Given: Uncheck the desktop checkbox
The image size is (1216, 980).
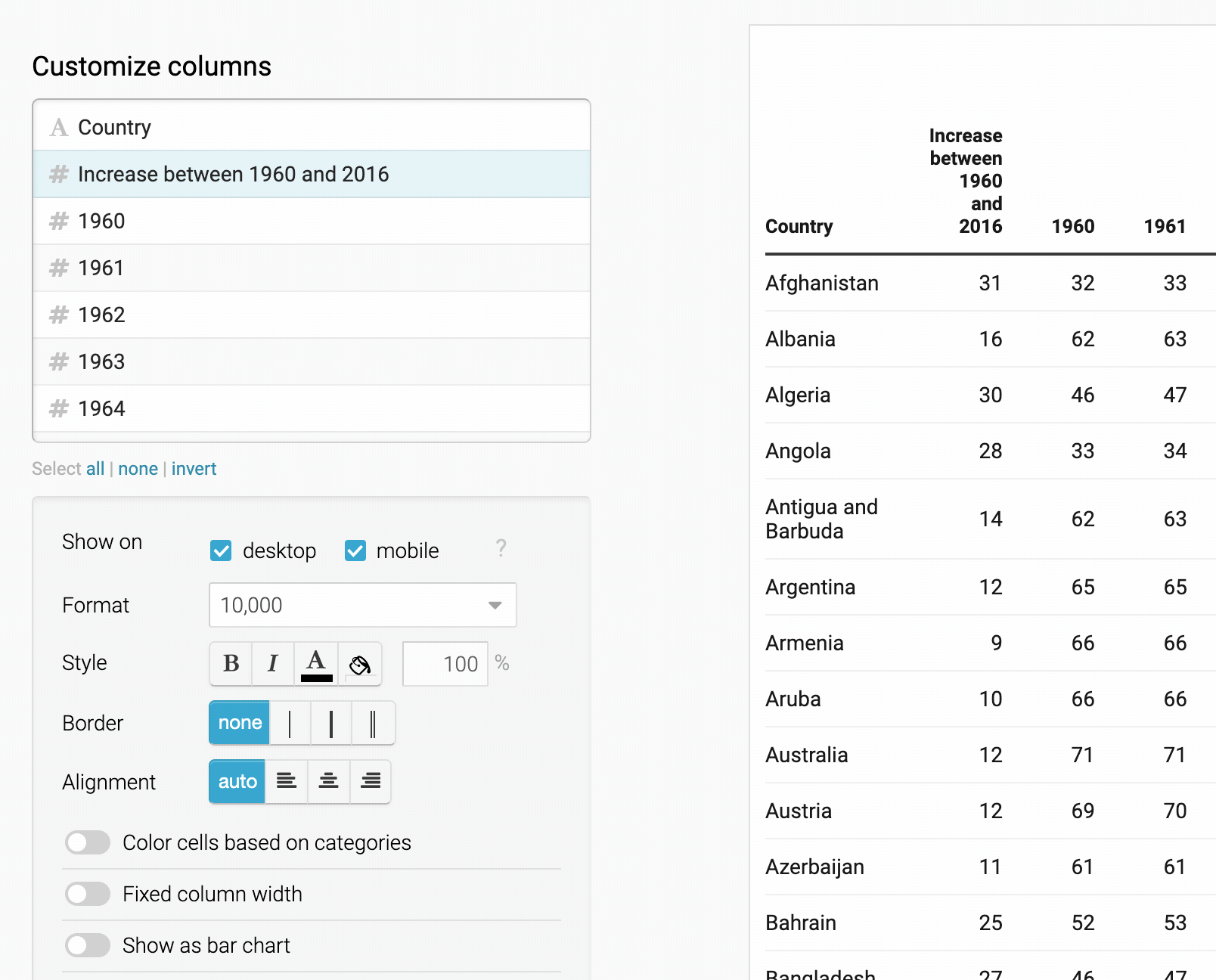Looking at the screenshot, I should click(x=221, y=550).
